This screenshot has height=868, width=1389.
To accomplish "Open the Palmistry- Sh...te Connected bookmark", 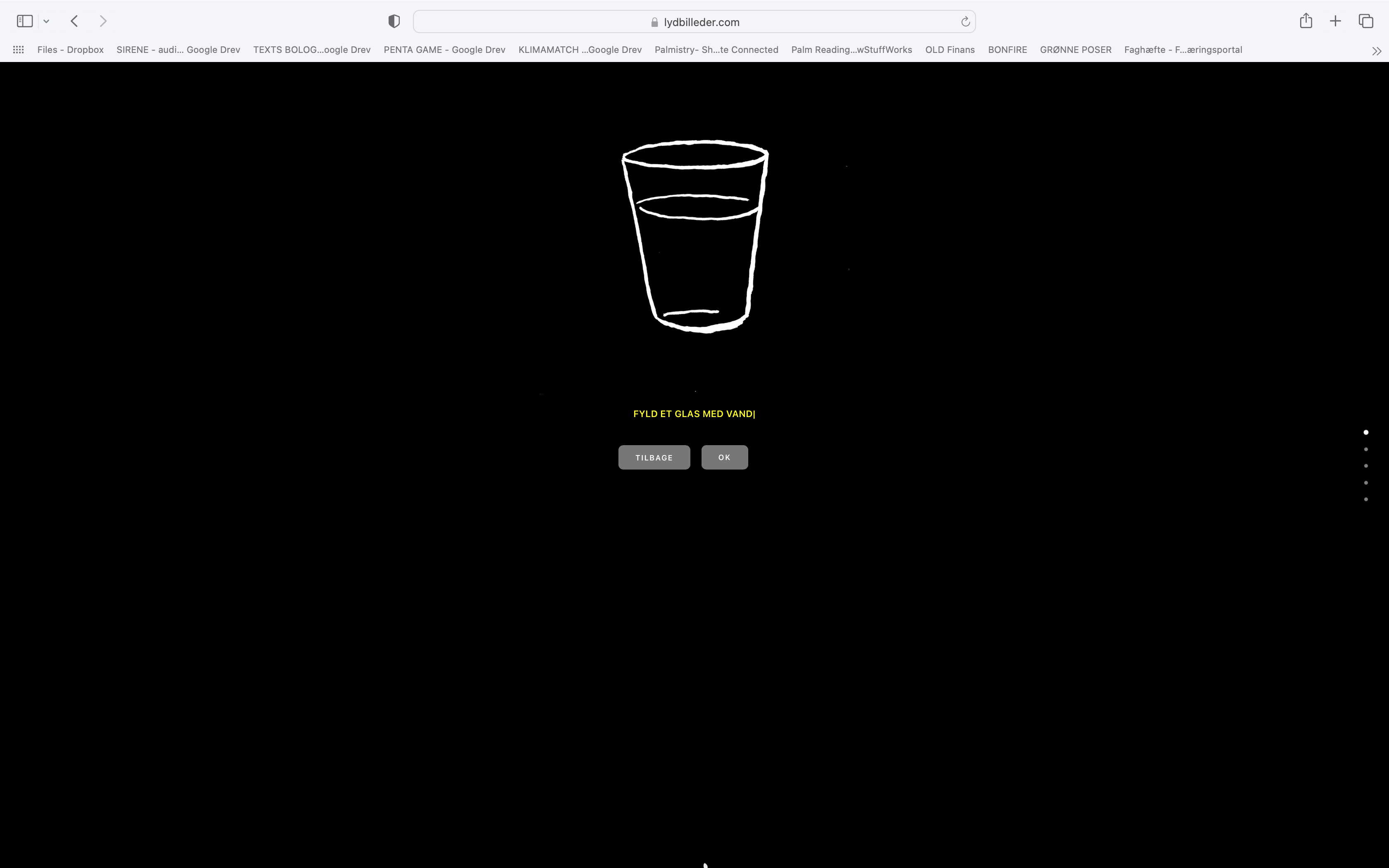I will pos(716,50).
